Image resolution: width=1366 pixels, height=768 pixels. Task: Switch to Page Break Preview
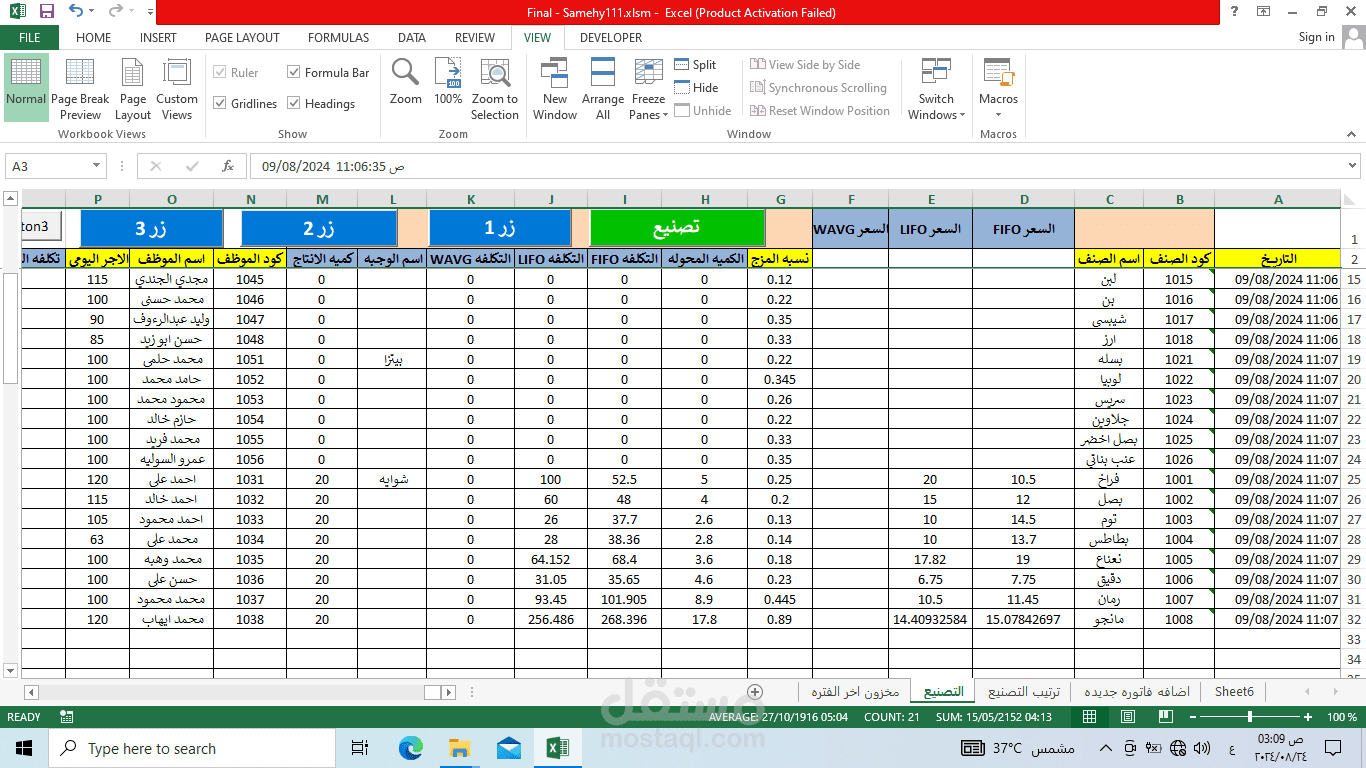pyautogui.click(x=80, y=88)
